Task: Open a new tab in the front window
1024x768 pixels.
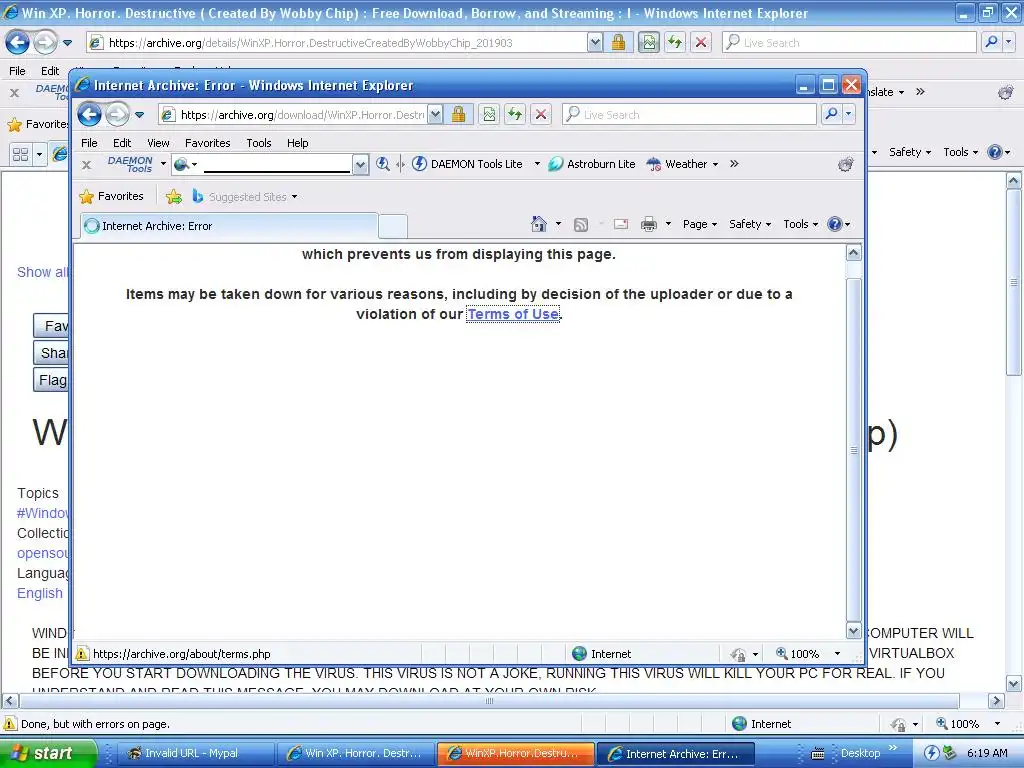Action: pyautogui.click(x=393, y=227)
